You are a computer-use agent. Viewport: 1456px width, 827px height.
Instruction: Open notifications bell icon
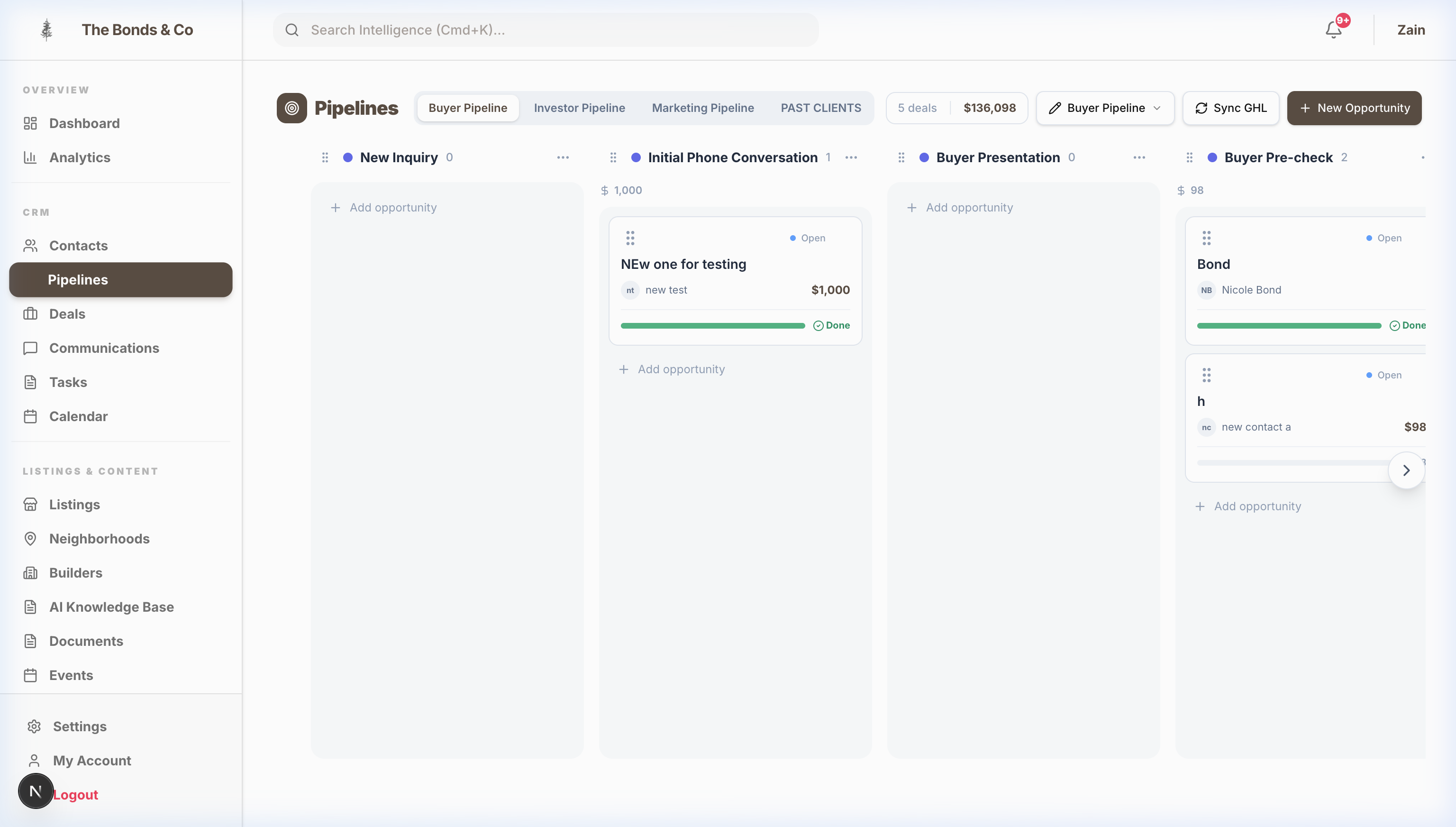click(x=1333, y=29)
